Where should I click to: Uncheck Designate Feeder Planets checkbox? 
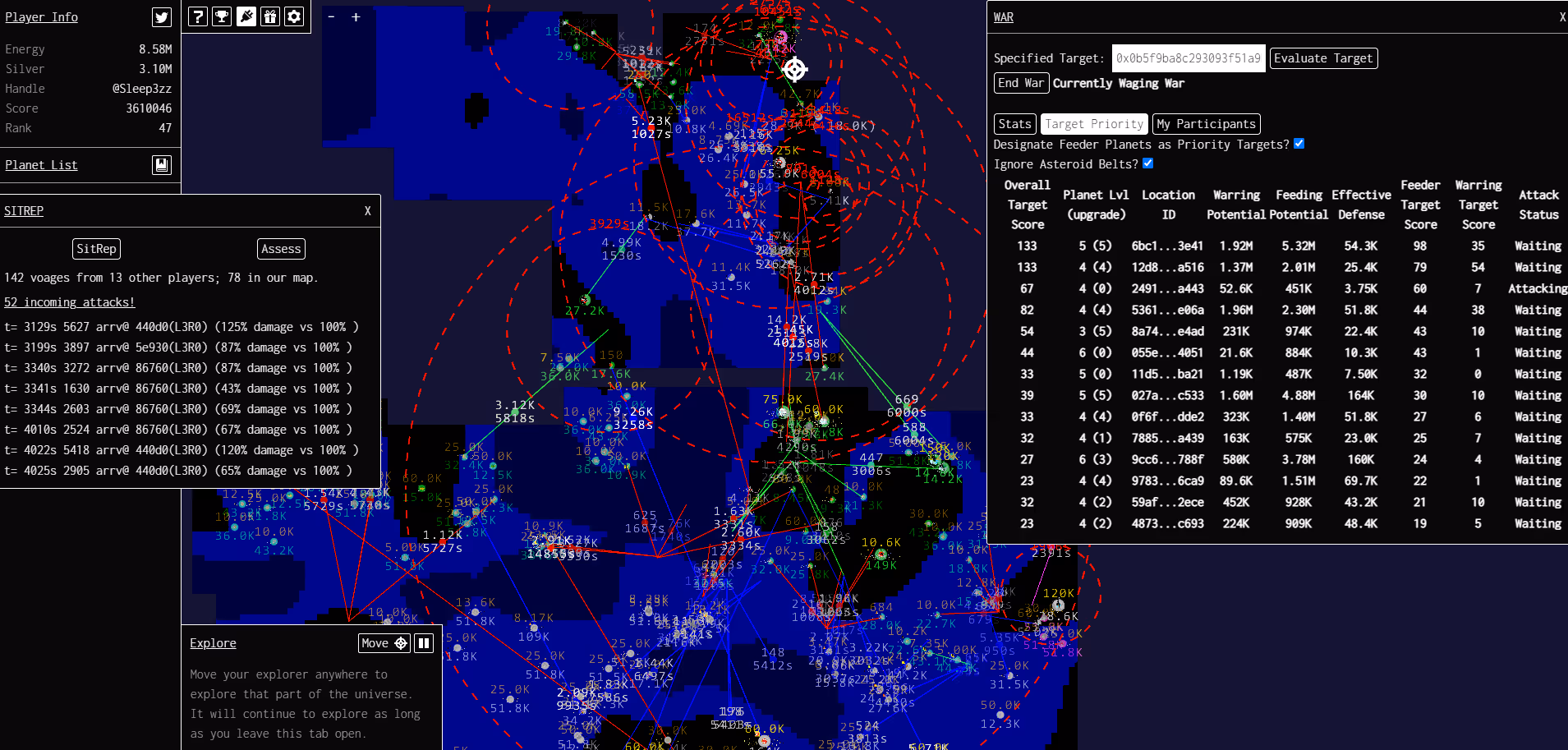point(1299,144)
